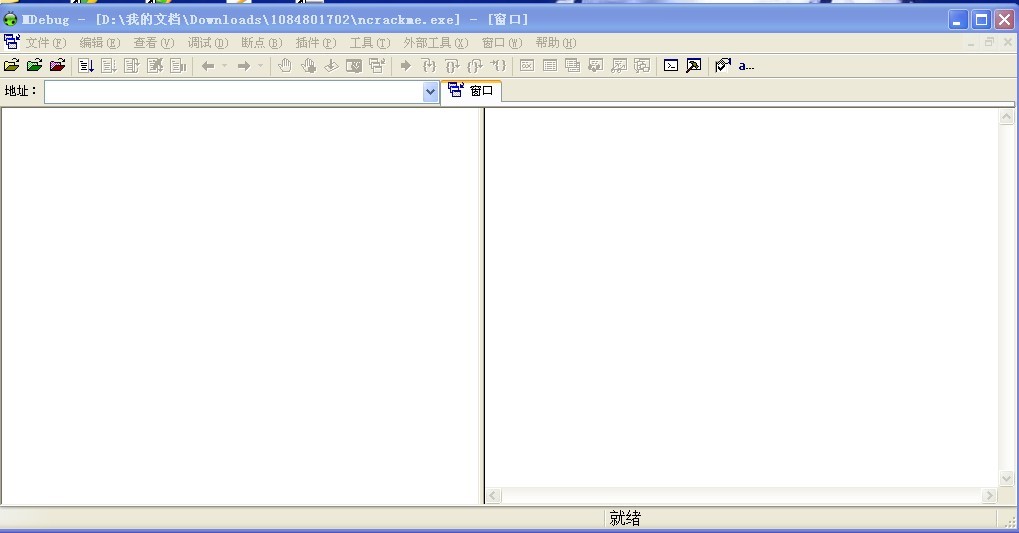Click the open hand breakpoint icon
Image resolution: width=1019 pixels, height=533 pixels.
click(x=285, y=66)
